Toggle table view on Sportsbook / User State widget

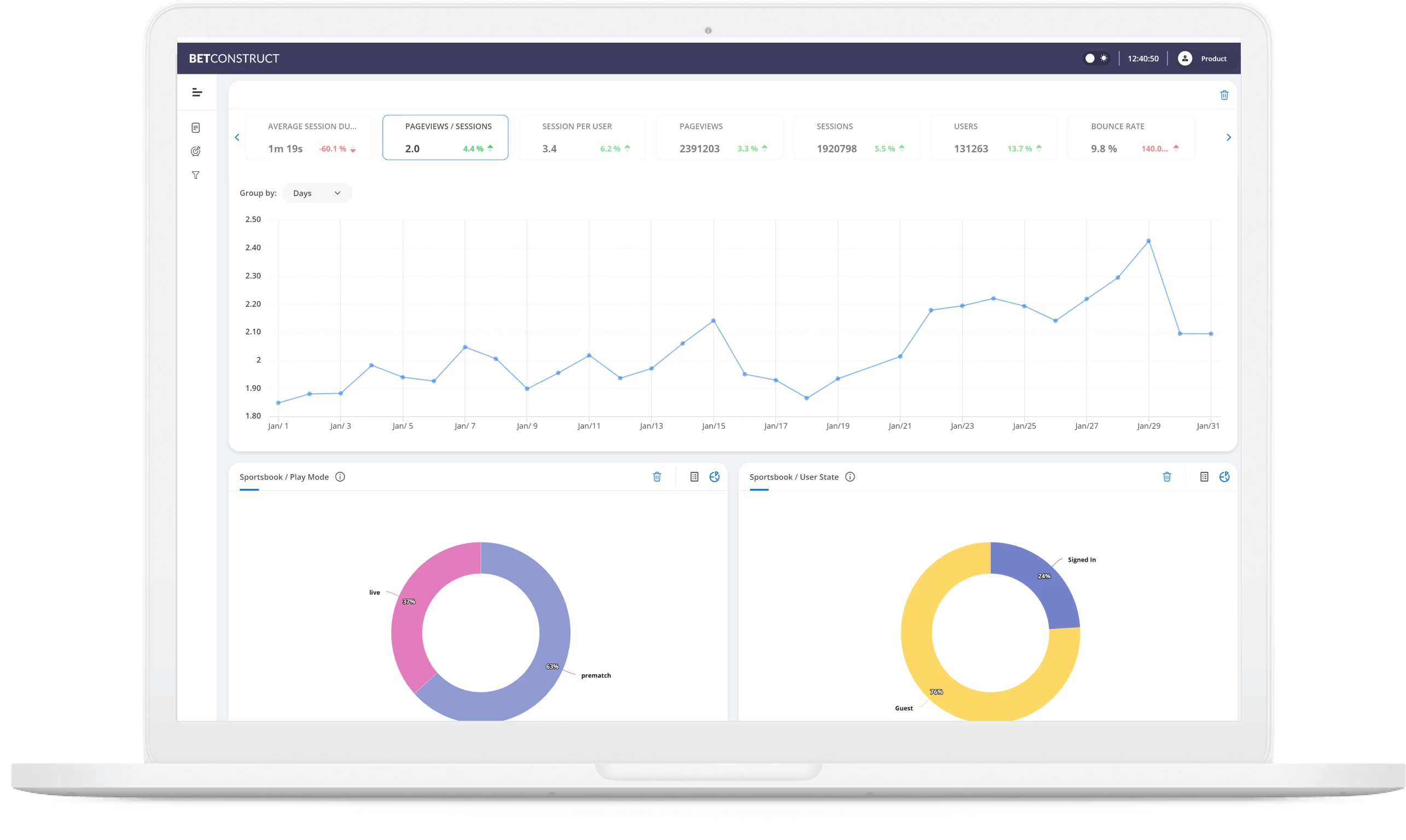click(x=1204, y=477)
